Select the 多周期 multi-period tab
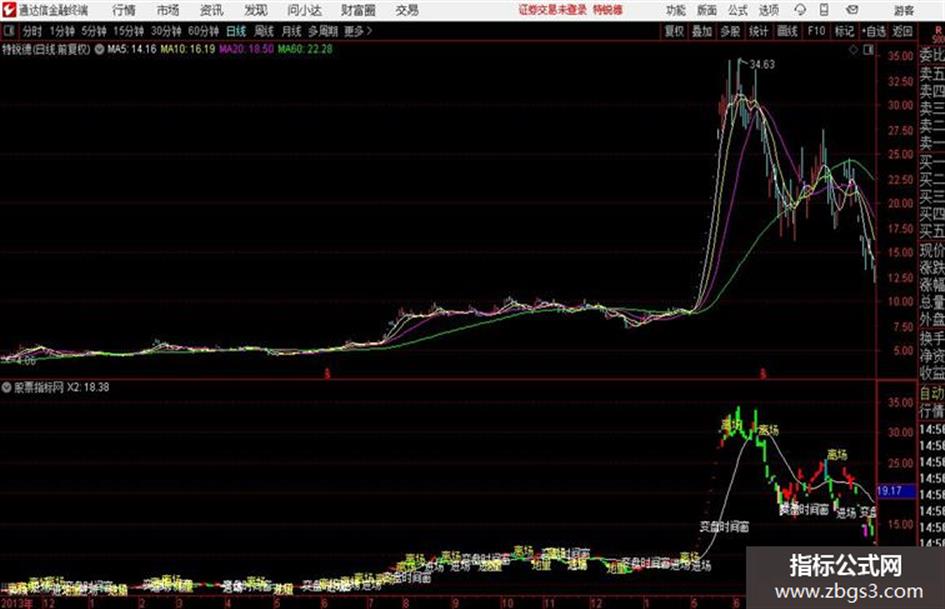This screenshot has width=945, height=609. click(323, 31)
